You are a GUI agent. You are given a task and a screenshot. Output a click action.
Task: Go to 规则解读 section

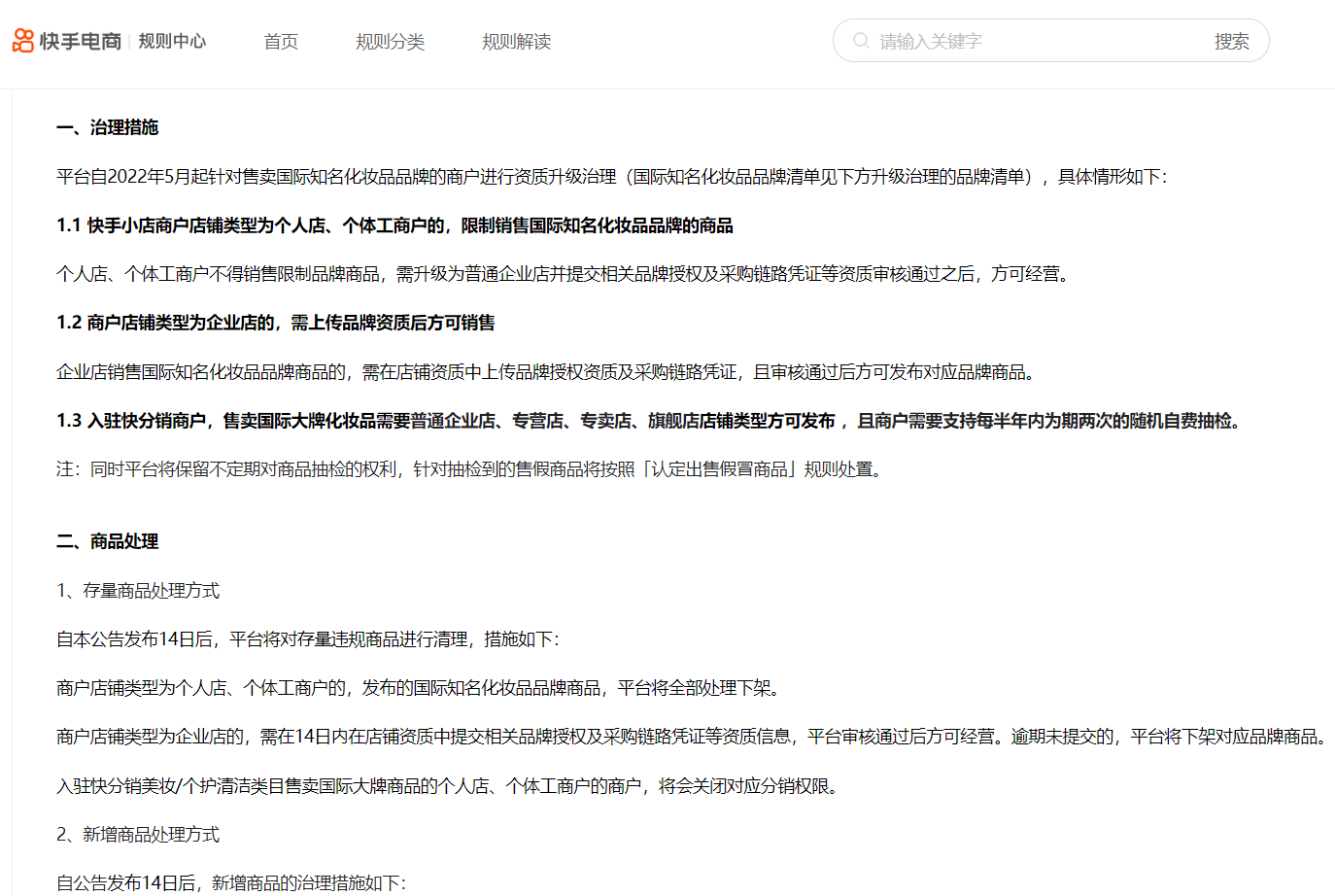coord(517,42)
